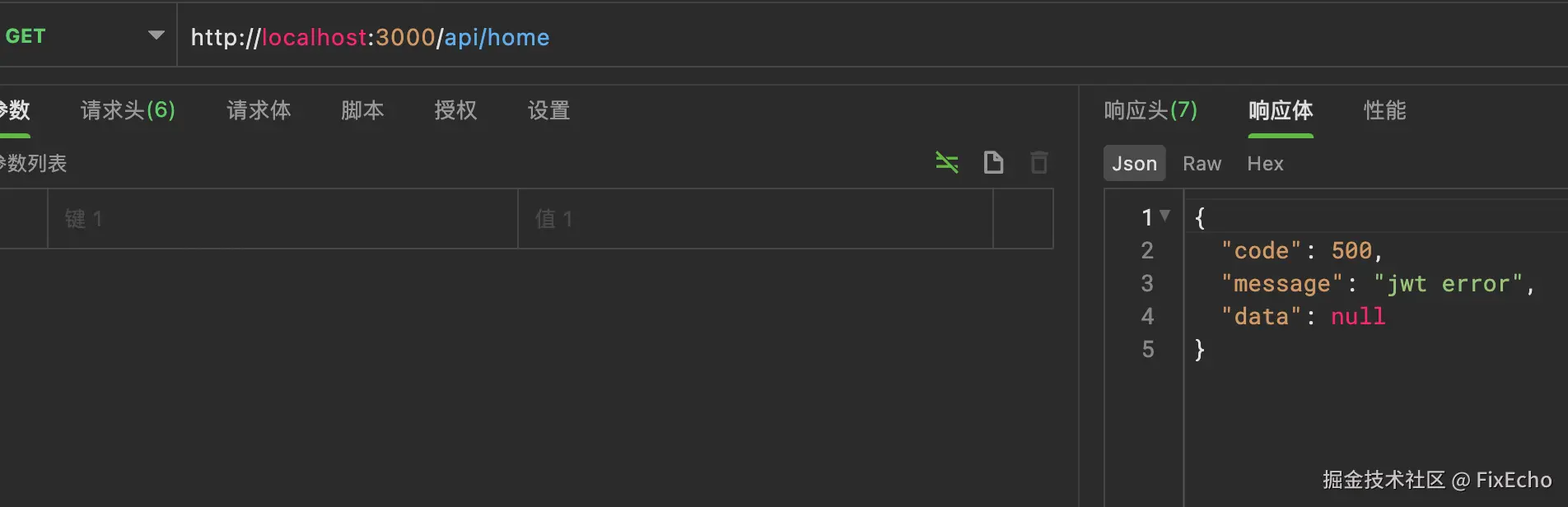Click the URL address field

741,37
